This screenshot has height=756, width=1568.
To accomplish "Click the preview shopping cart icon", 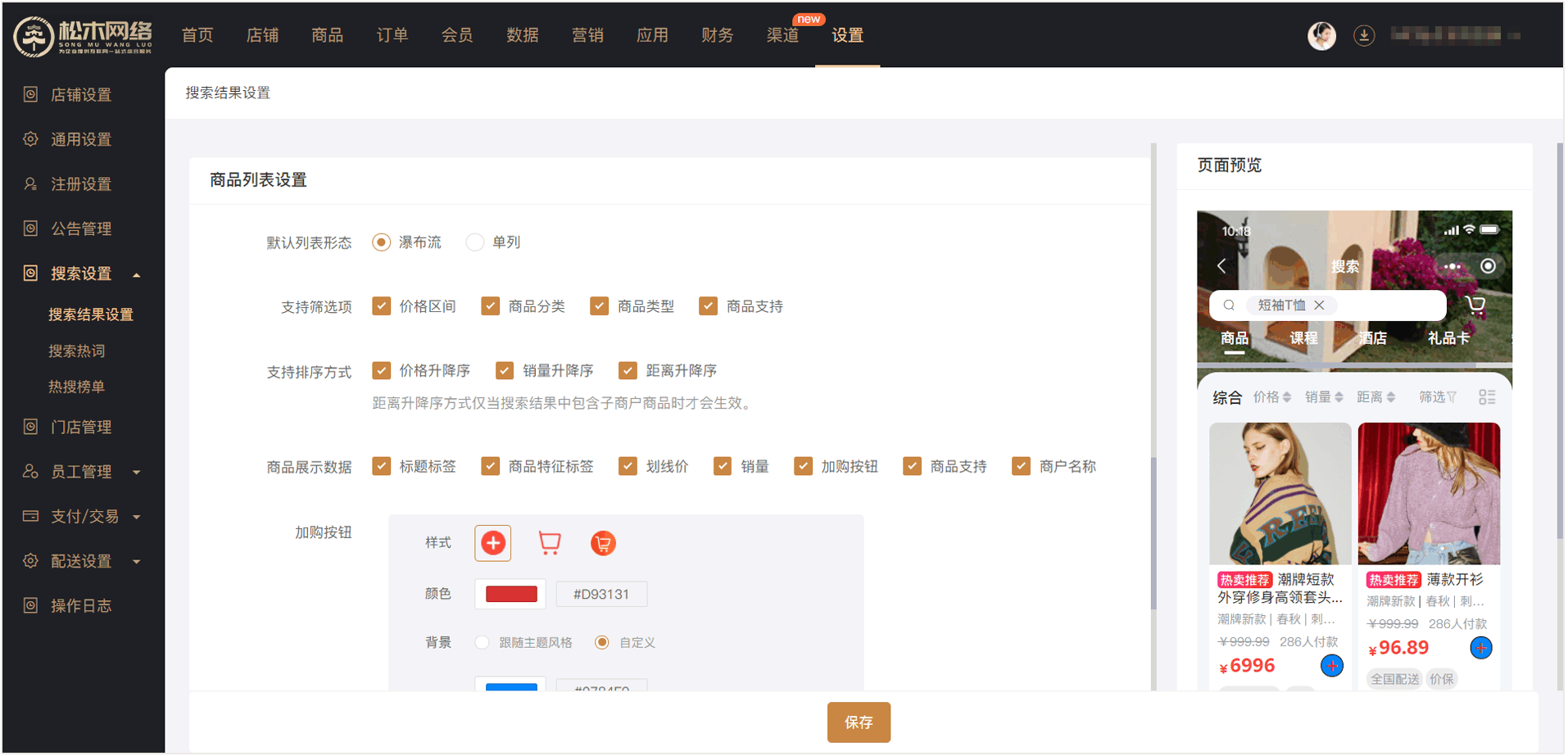I will (1475, 306).
